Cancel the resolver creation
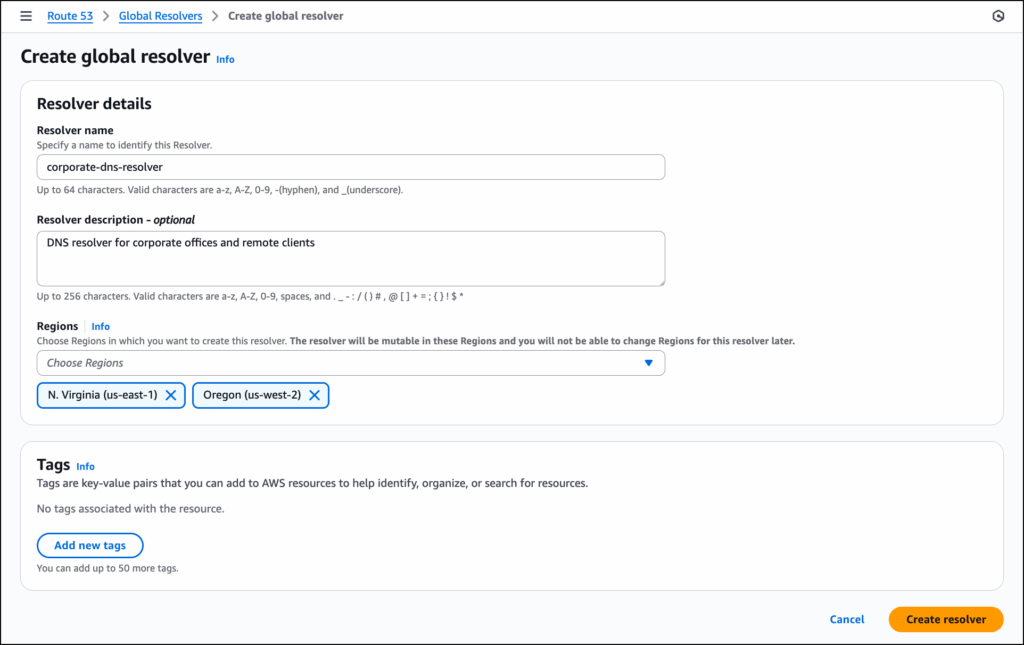Screen dimensions: 1024x645 [846, 619]
